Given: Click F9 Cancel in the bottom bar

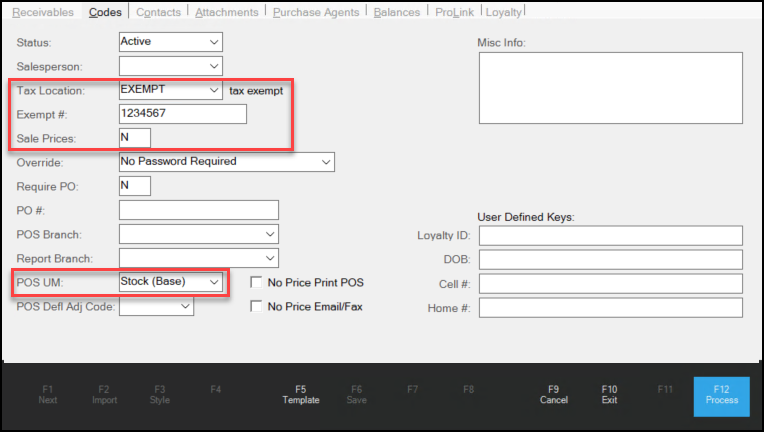Looking at the screenshot, I should tap(553, 394).
